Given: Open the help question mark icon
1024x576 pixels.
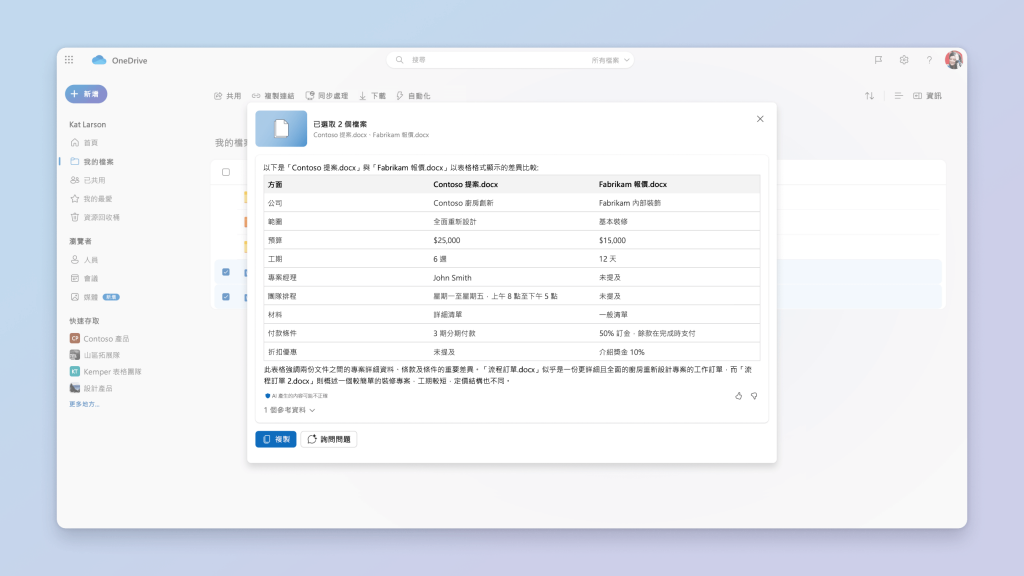Looking at the screenshot, I should pyautogui.click(x=929, y=60).
